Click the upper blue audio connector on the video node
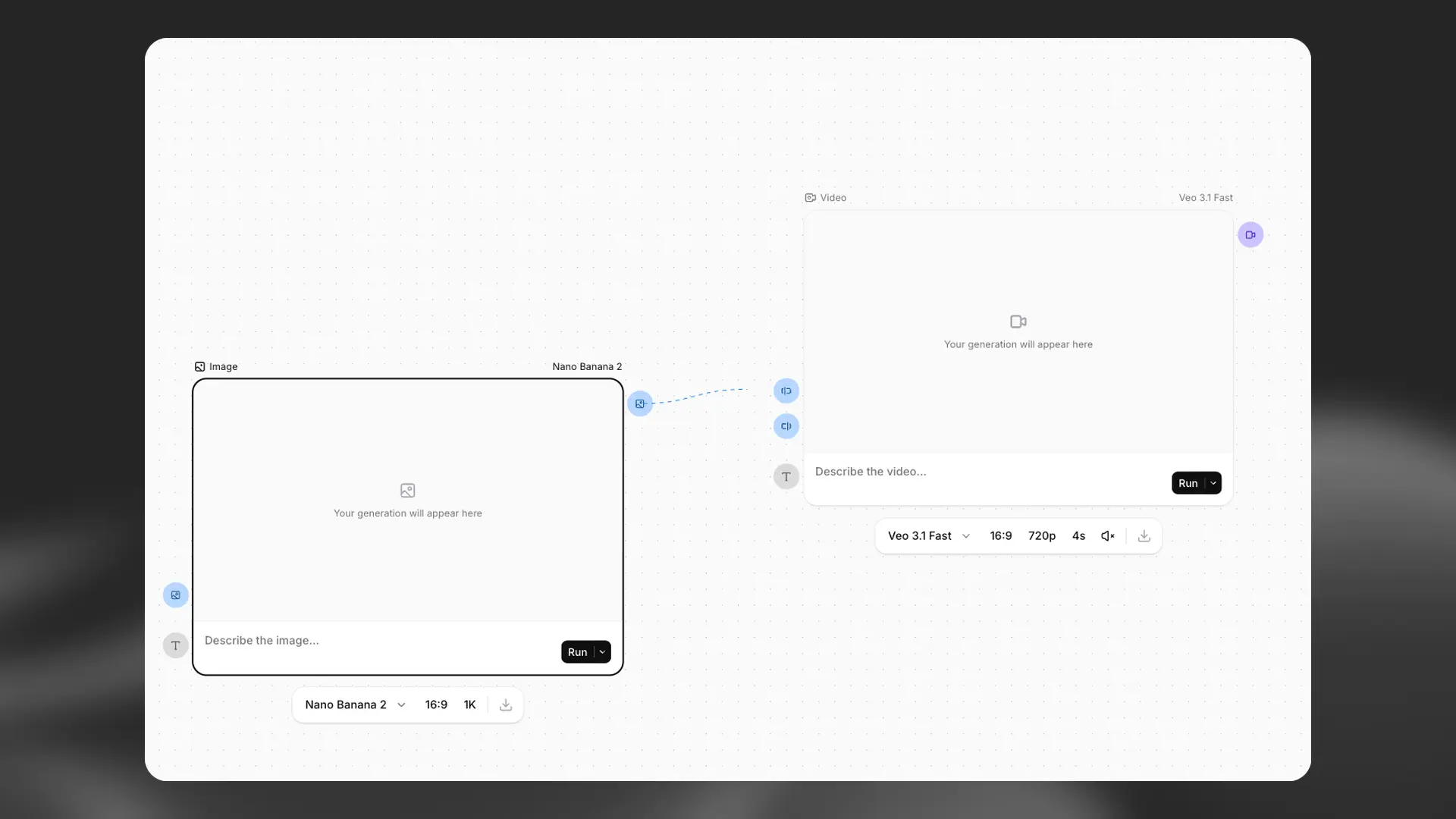1456x819 pixels. pos(786,390)
